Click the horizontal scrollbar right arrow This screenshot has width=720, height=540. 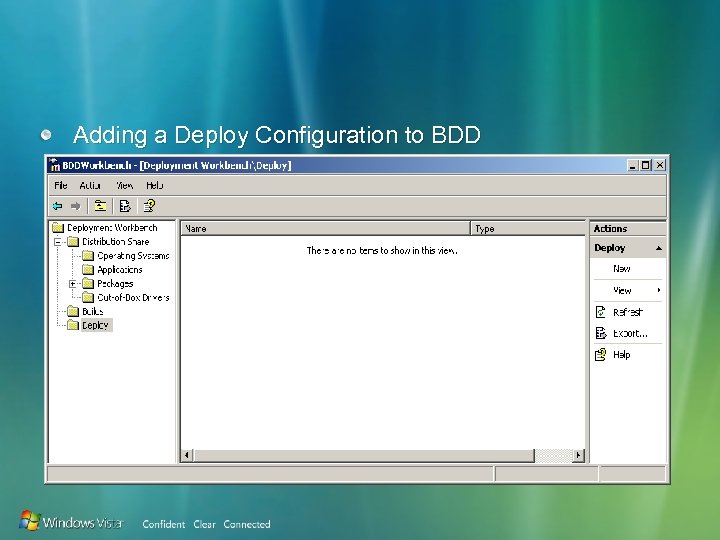click(x=578, y=456)
